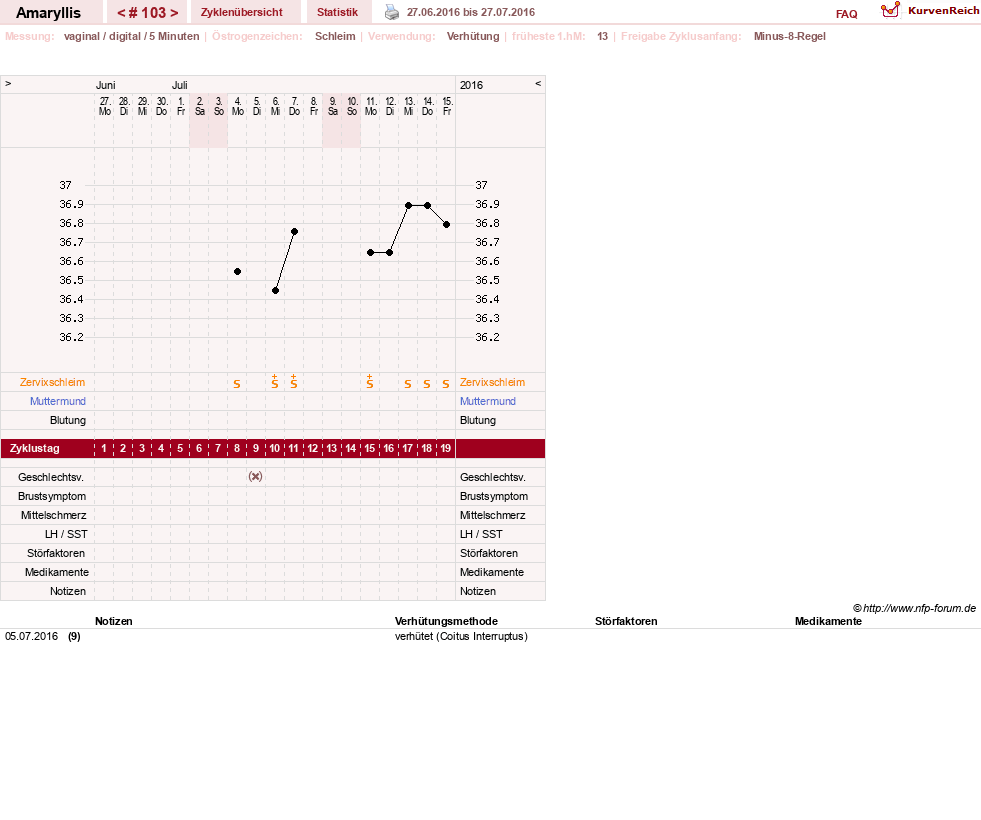
Task: Click the left Mittelschmerz row label
Action: pos(54,515)
